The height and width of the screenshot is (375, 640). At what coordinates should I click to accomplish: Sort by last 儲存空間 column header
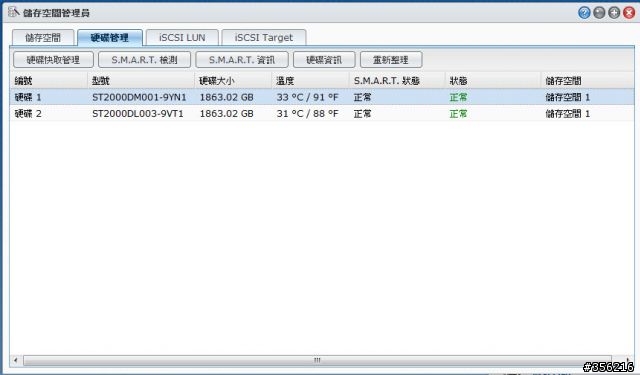coord(588,81)
